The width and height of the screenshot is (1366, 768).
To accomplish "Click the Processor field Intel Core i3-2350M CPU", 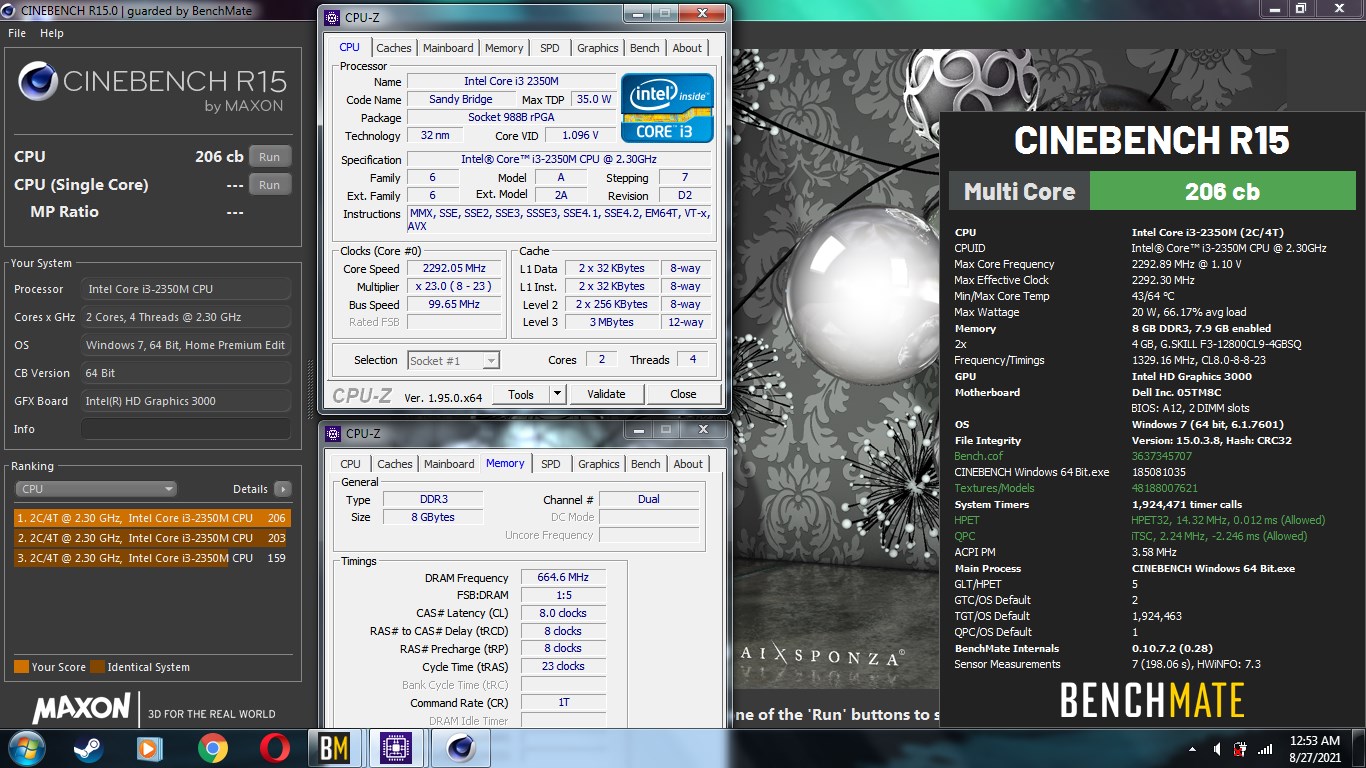I will pyautogui.click(x=186, y=289).
